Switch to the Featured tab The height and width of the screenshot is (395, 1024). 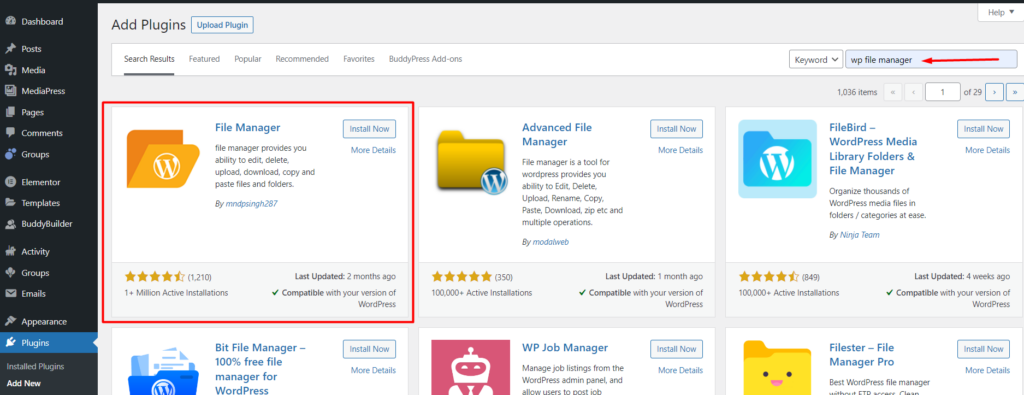click(x=204, y=59)
